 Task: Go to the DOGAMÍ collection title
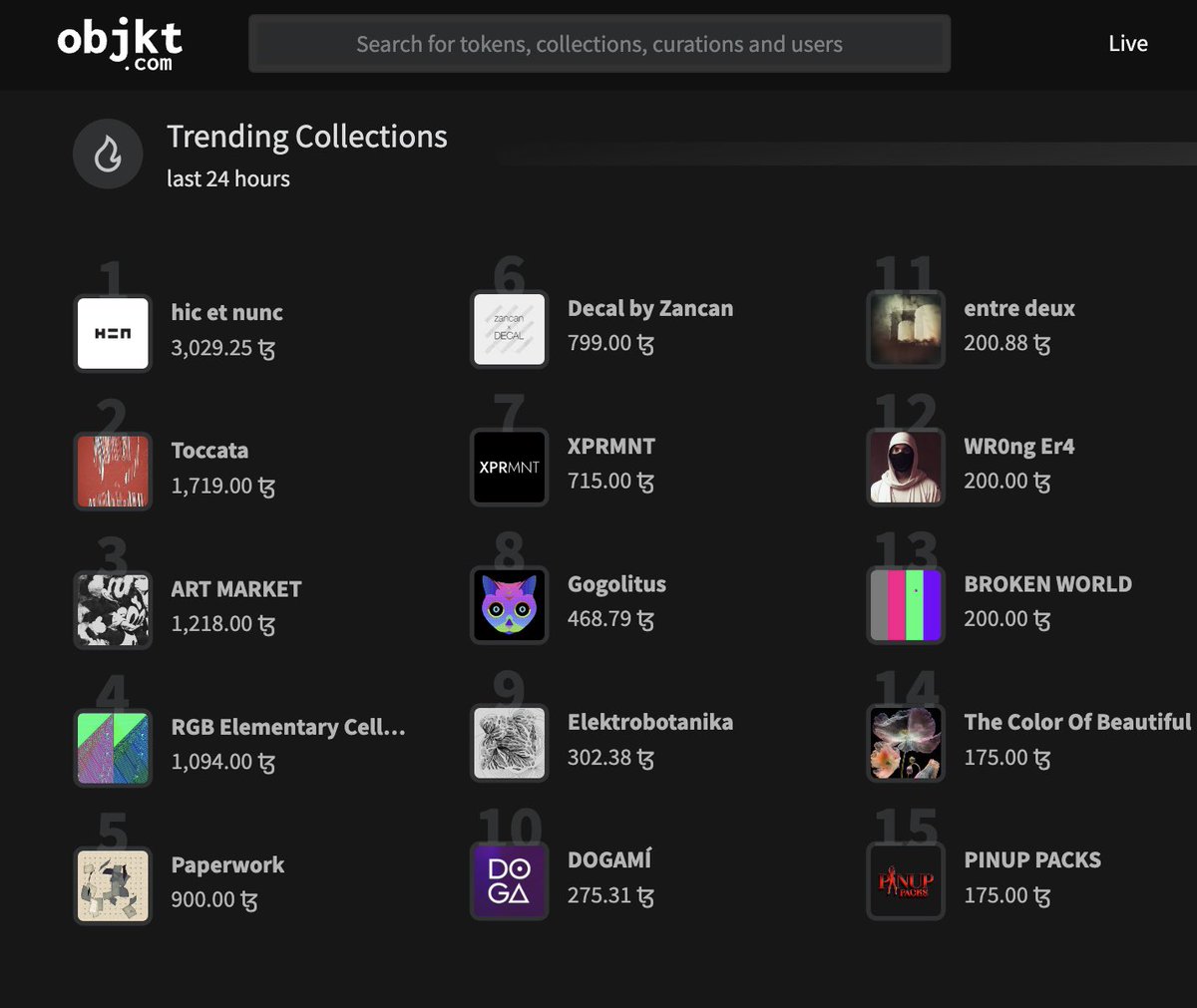coord(609,859)
